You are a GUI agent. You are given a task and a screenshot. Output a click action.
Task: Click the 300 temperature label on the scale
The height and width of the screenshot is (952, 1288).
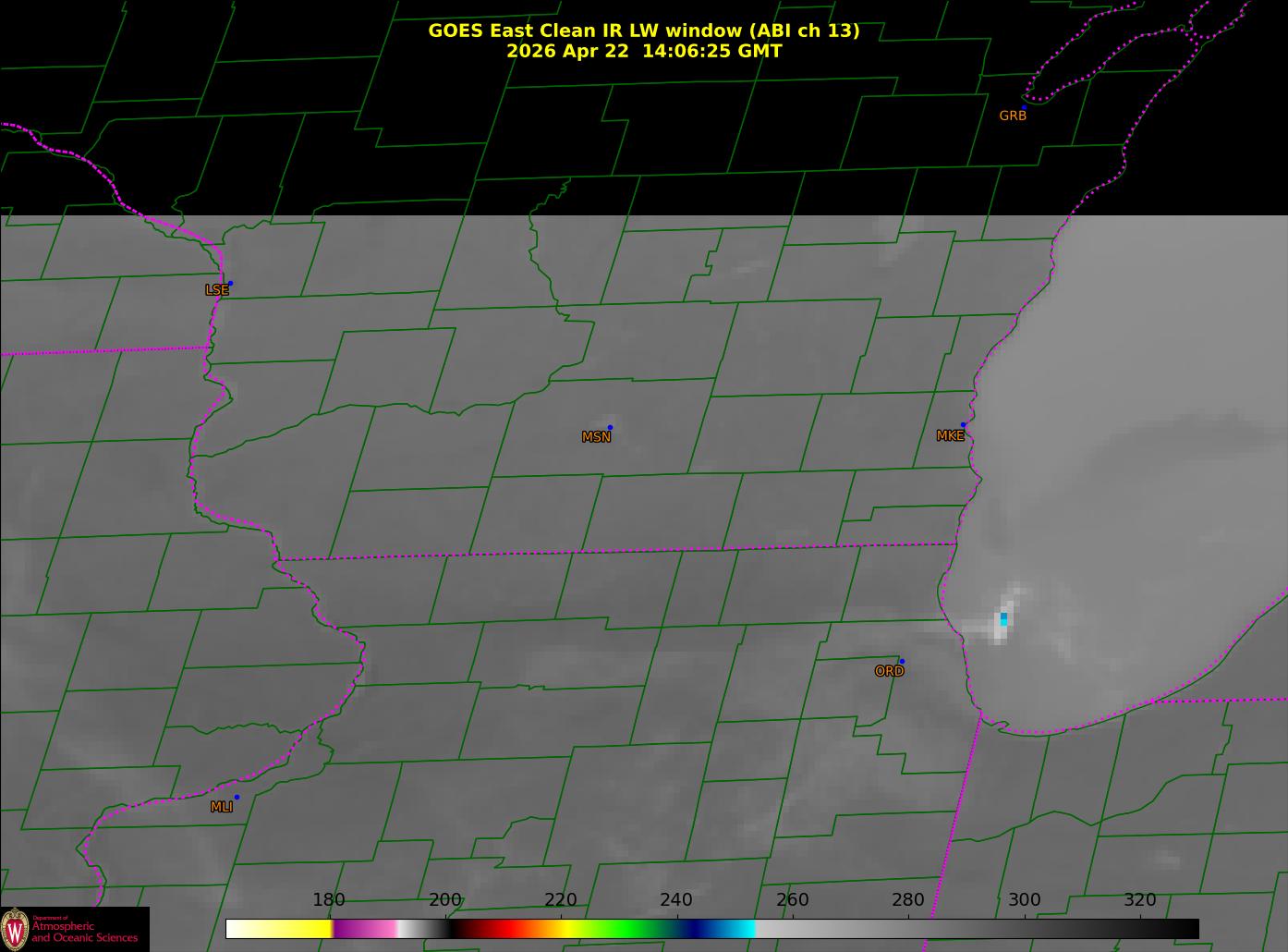[1024, 900]
